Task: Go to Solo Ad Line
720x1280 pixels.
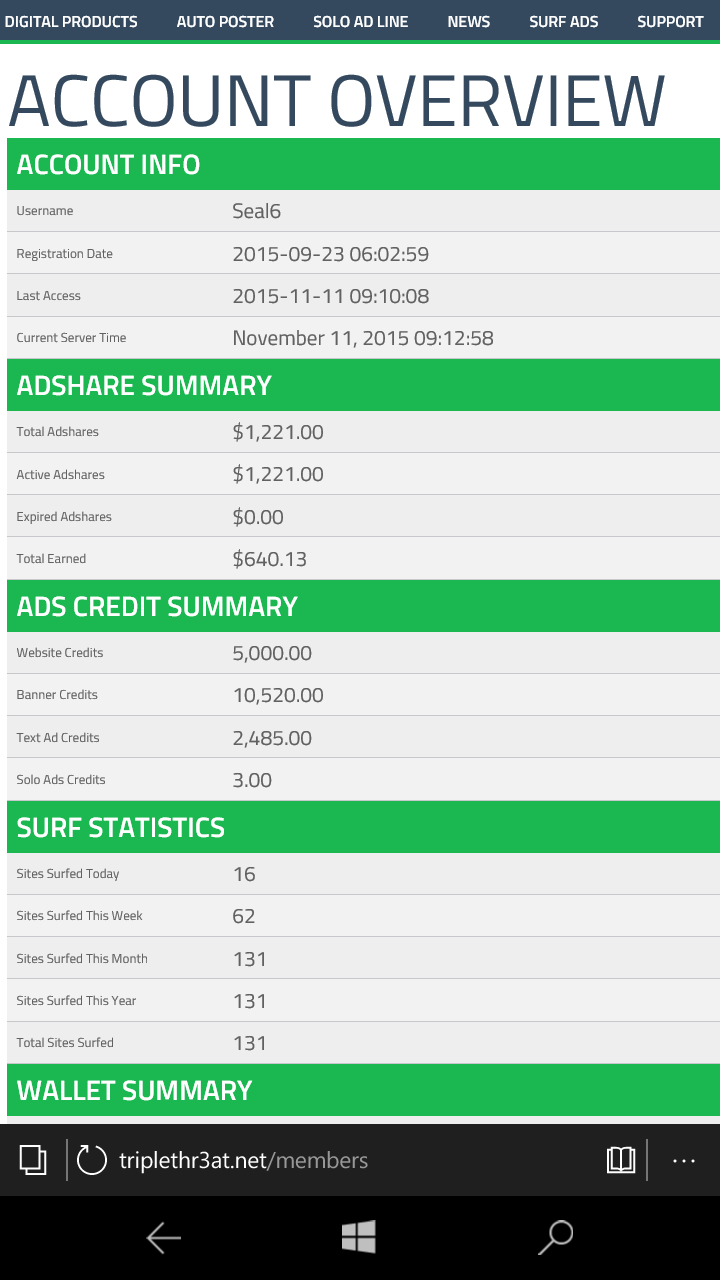Action: coord(360,21)
